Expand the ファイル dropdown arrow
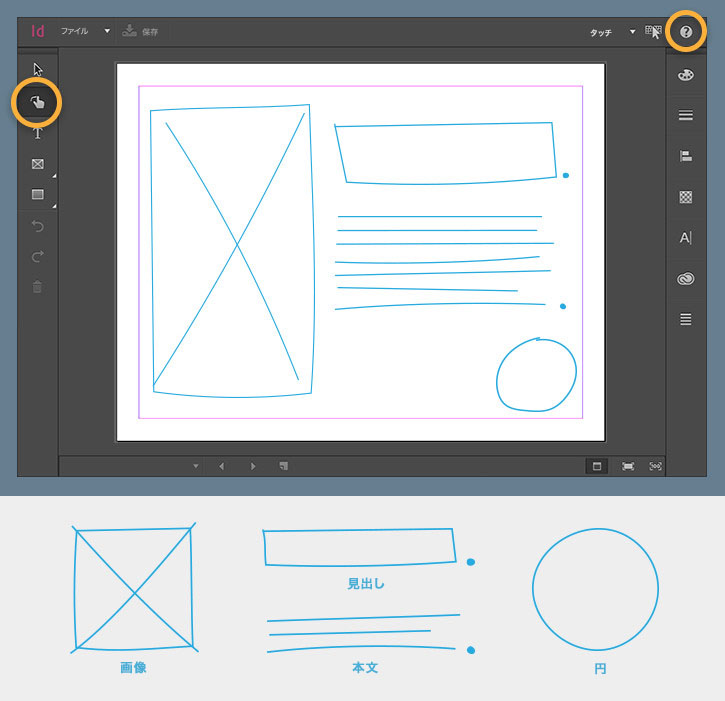 107,31
